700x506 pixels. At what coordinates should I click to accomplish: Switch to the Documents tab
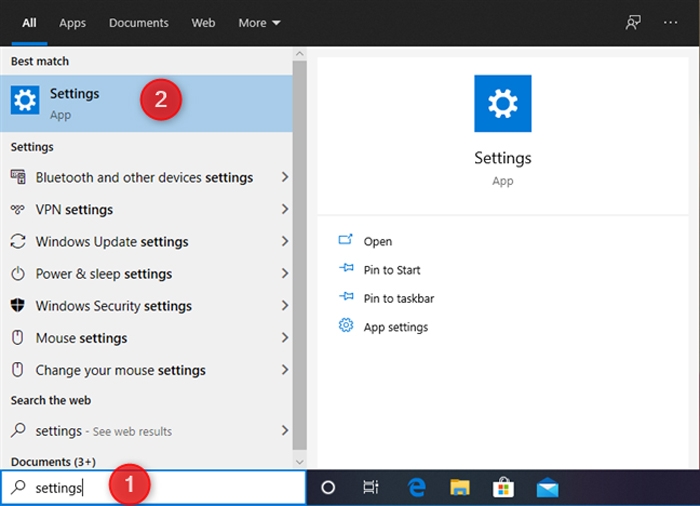coord(138,23)
